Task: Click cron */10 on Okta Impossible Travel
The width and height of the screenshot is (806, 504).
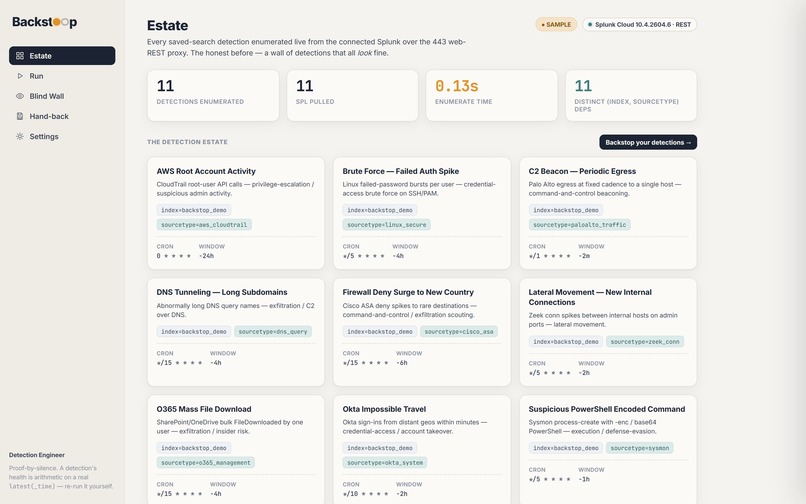Action: [x=365, y=494]
